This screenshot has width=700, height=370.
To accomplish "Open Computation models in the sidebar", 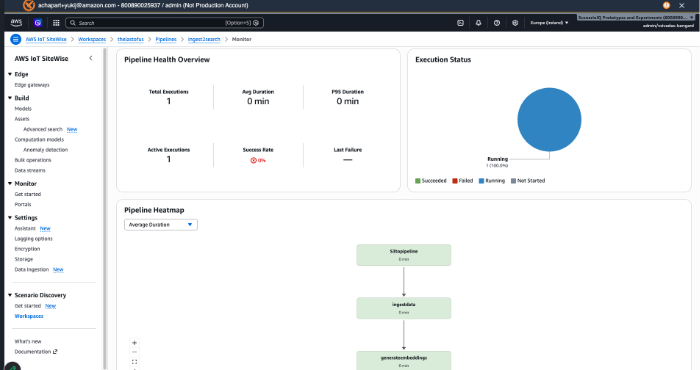I will [x=39, y=139].
